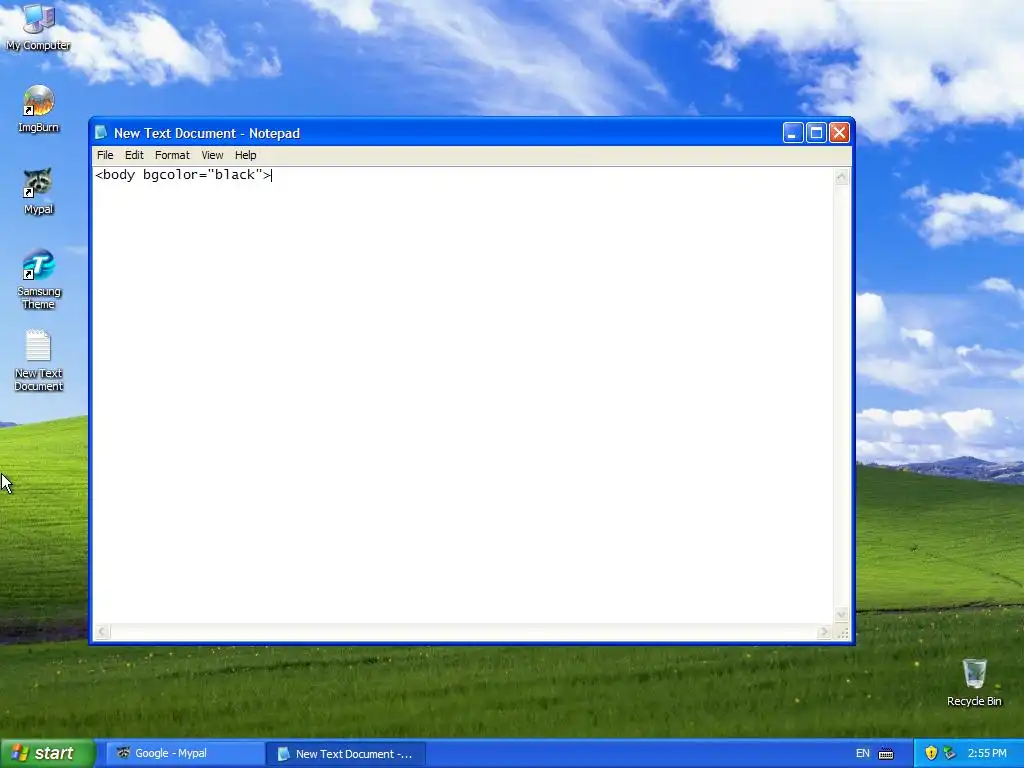Click the keyboard icon in the language bar

tap(886, 753)
